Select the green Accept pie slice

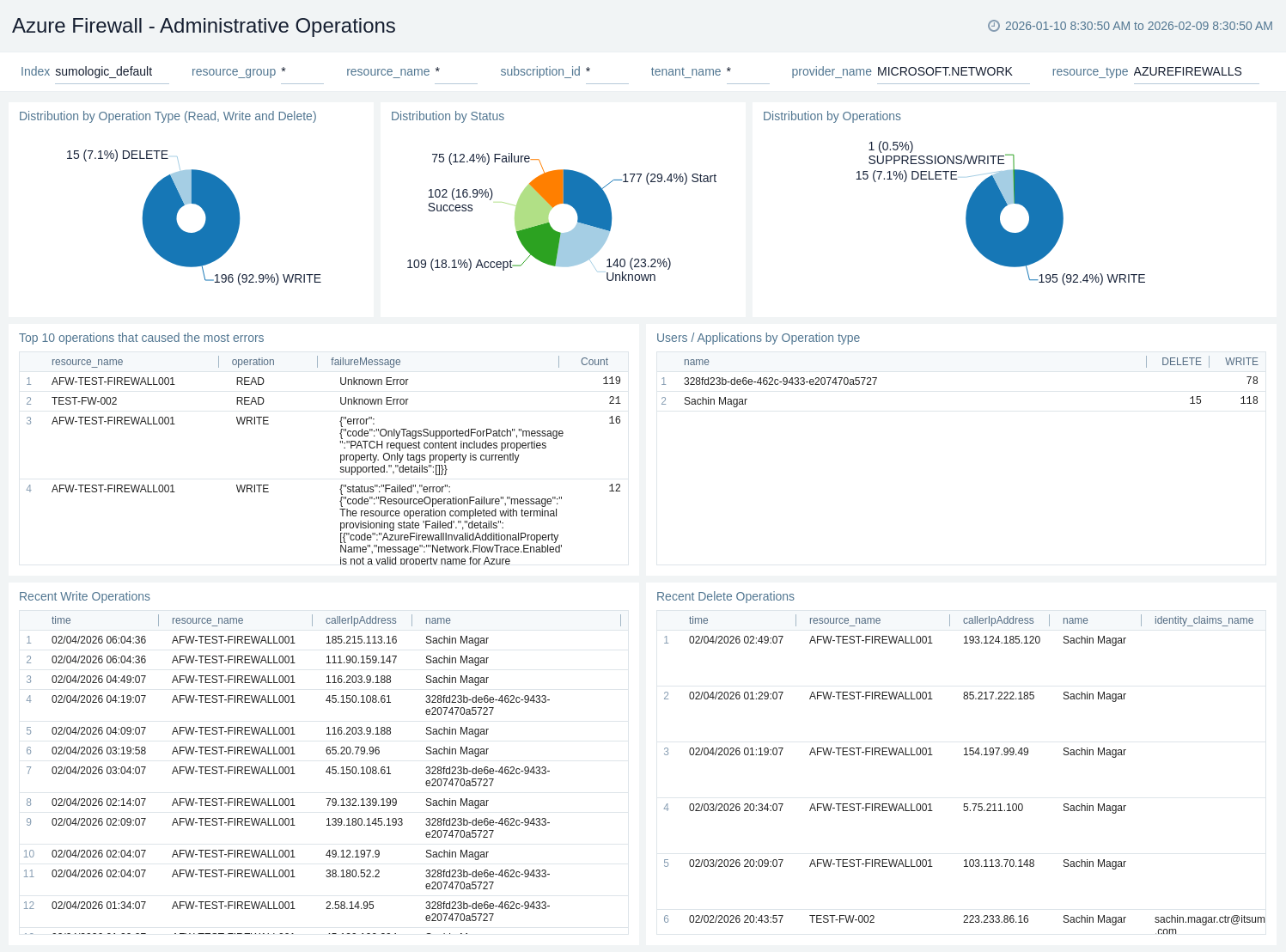[539, 243]
